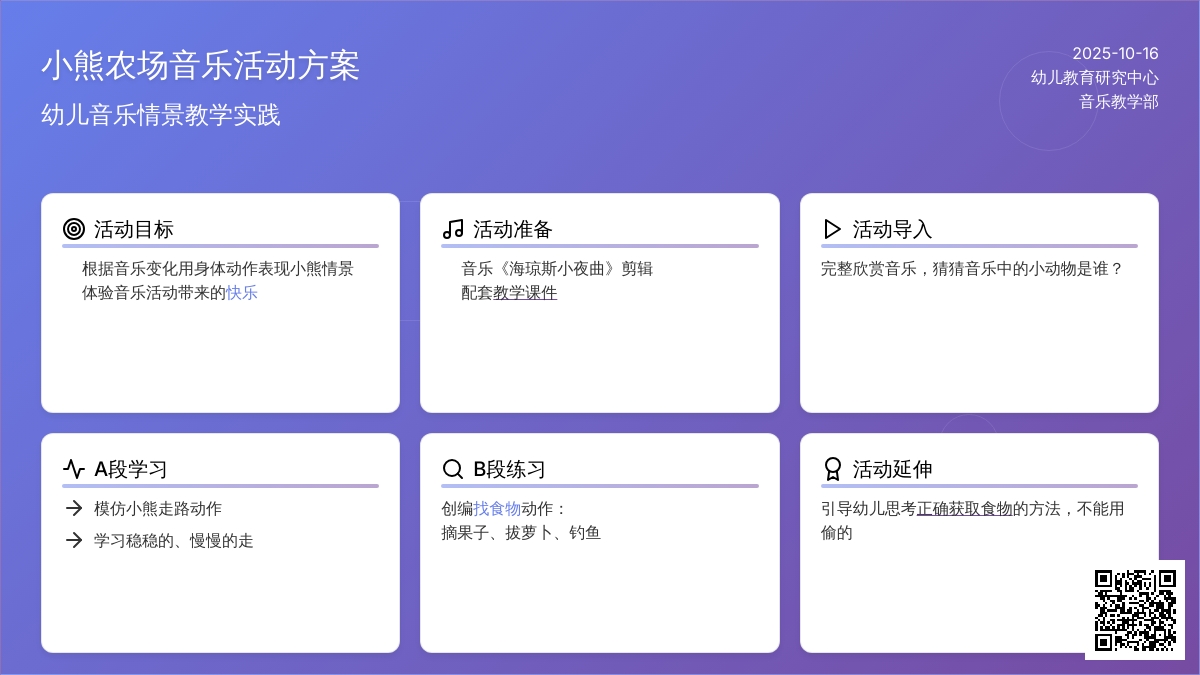Image resolution: width=1200 pixels, height=675 pixels.
Task: Click the award ribbon icon beside 活动延伸
Action: (x=832, y=469)
